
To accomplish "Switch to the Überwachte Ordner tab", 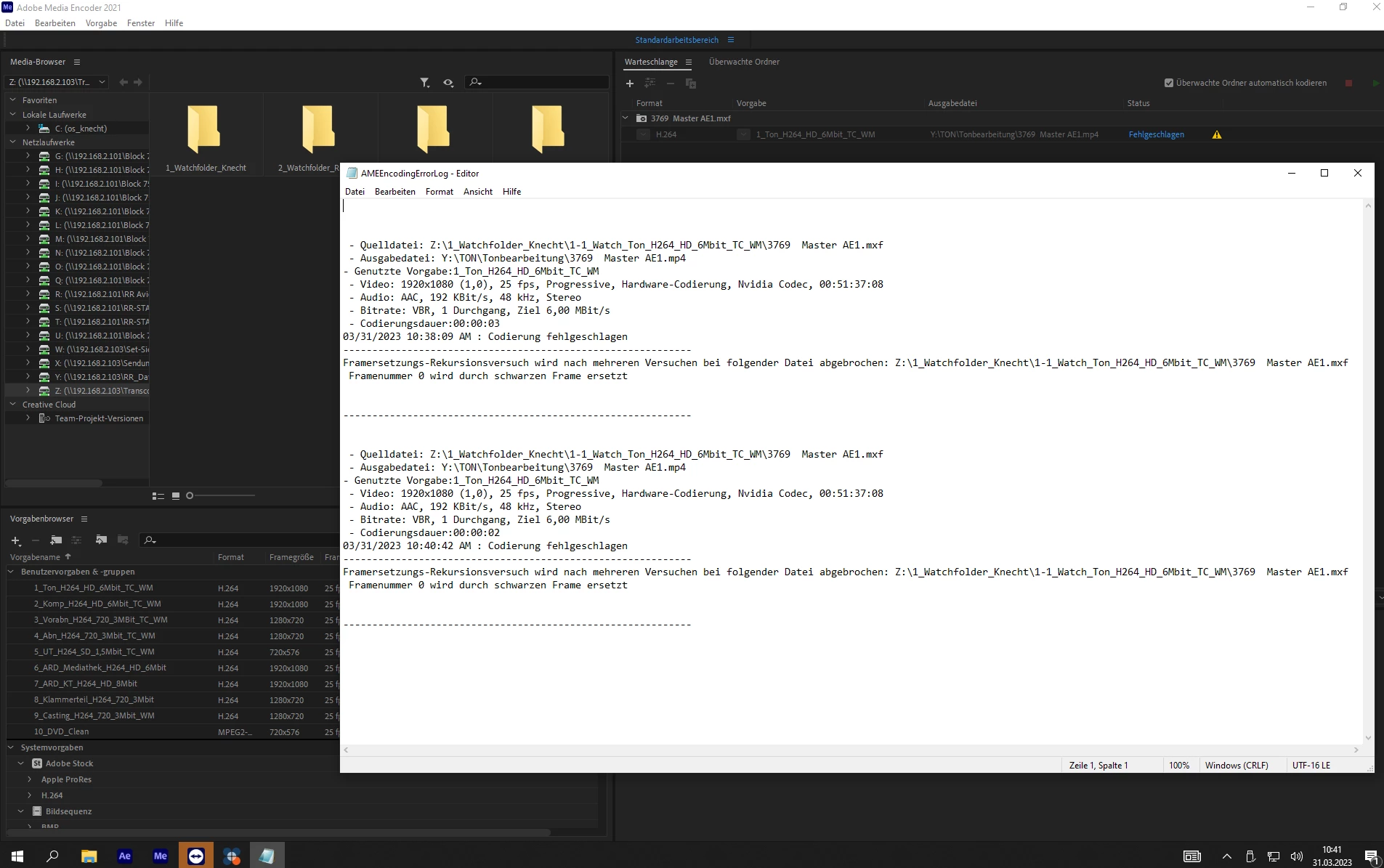I will point(744,62).
